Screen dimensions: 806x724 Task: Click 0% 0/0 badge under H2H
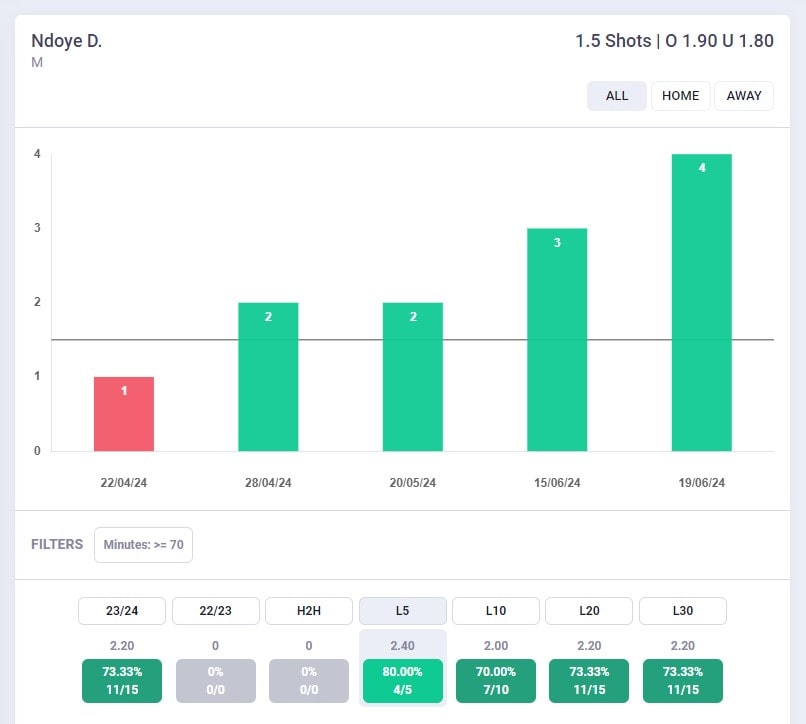(309, 680)
